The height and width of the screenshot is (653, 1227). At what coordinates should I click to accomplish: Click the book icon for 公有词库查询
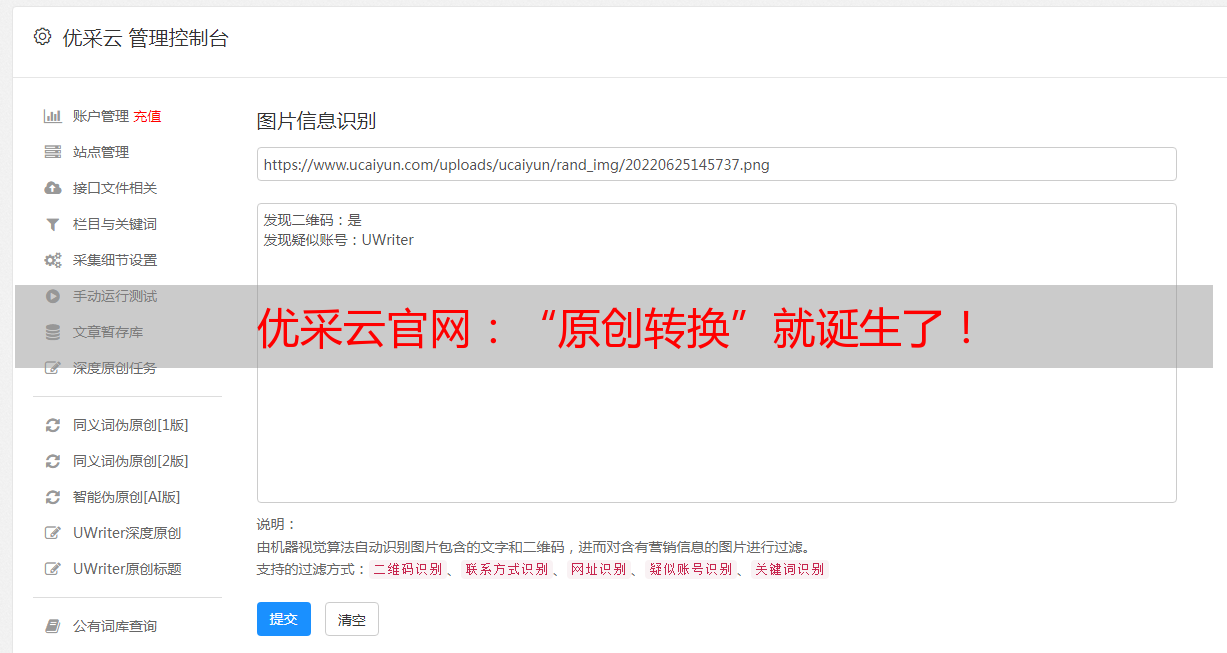53,626
